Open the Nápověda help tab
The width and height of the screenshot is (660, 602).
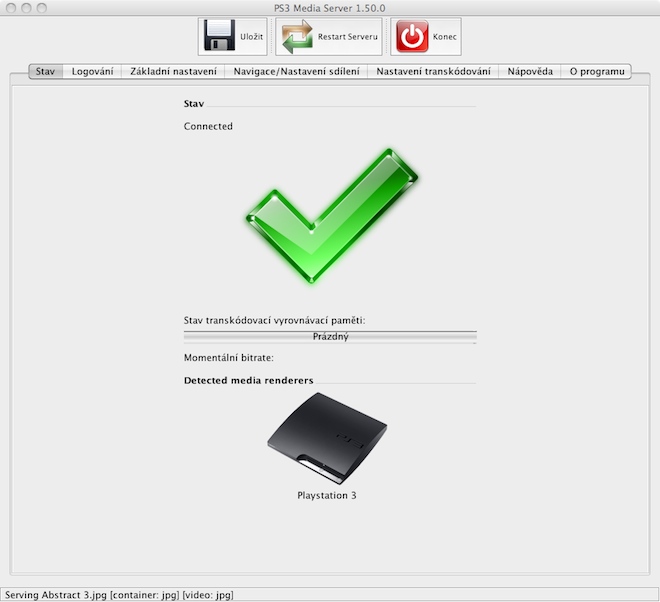530,72
